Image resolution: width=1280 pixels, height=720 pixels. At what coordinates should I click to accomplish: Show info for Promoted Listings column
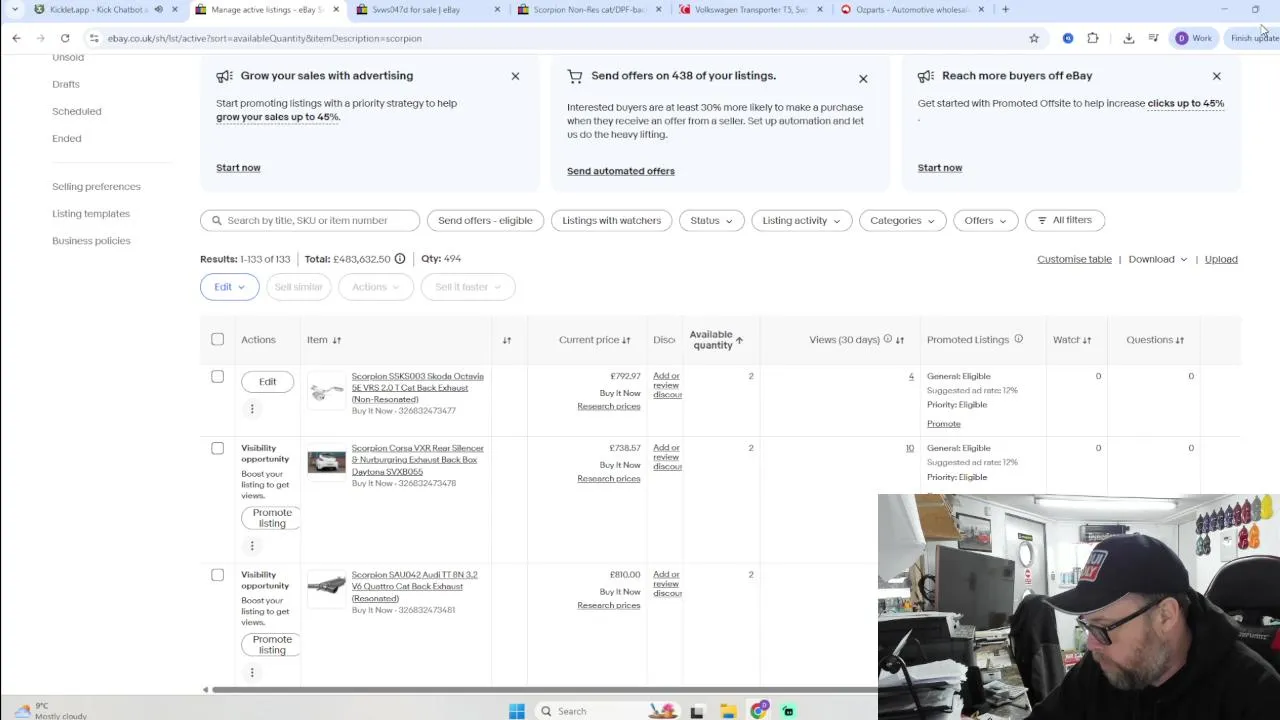click(1018, 339)
